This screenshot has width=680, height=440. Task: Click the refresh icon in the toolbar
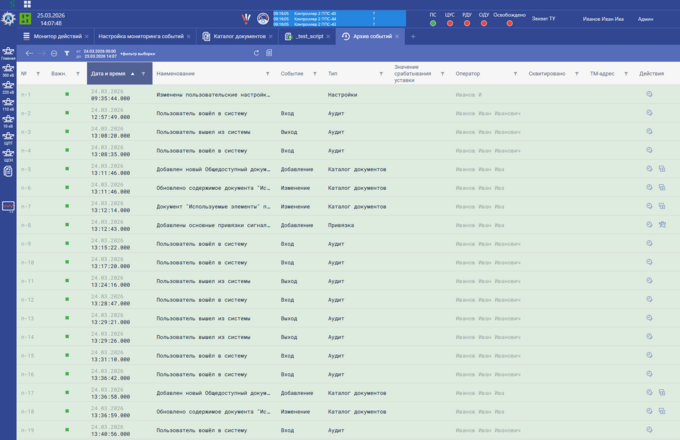click(256, 53)
